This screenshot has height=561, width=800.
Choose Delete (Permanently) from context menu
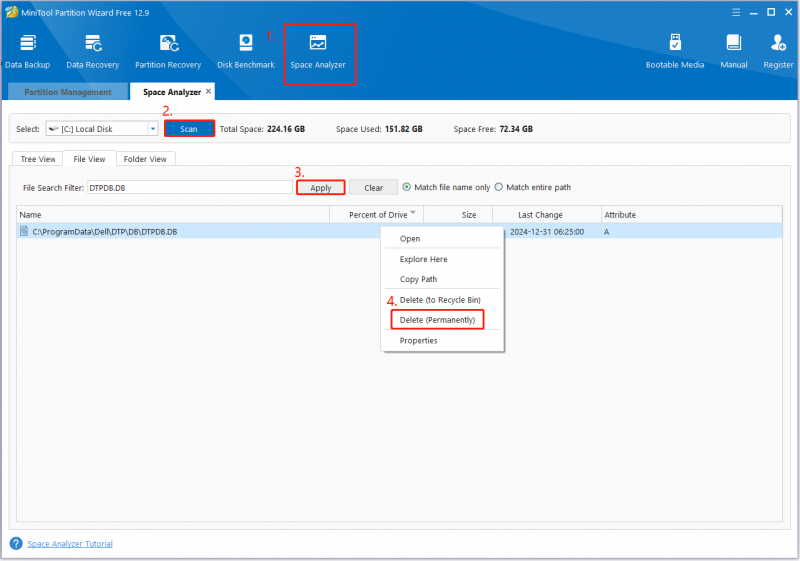tap(437, 320)
